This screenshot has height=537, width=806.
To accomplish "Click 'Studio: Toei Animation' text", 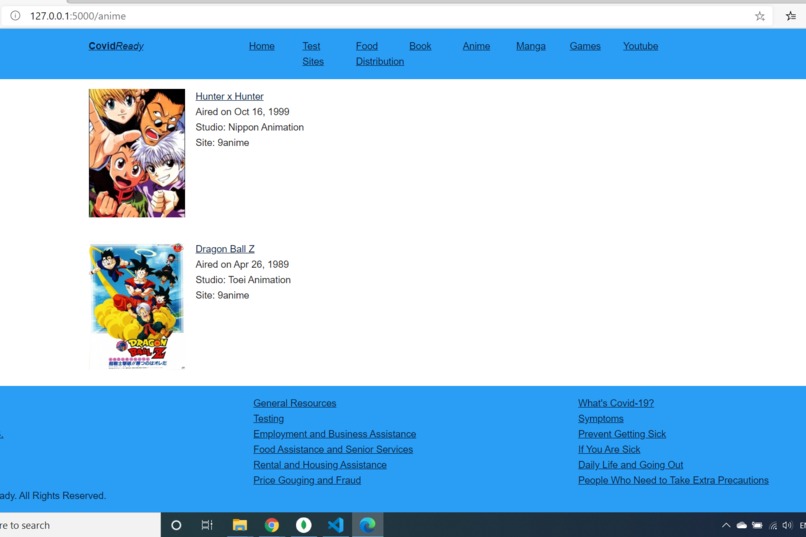I will tap(243, 280).
